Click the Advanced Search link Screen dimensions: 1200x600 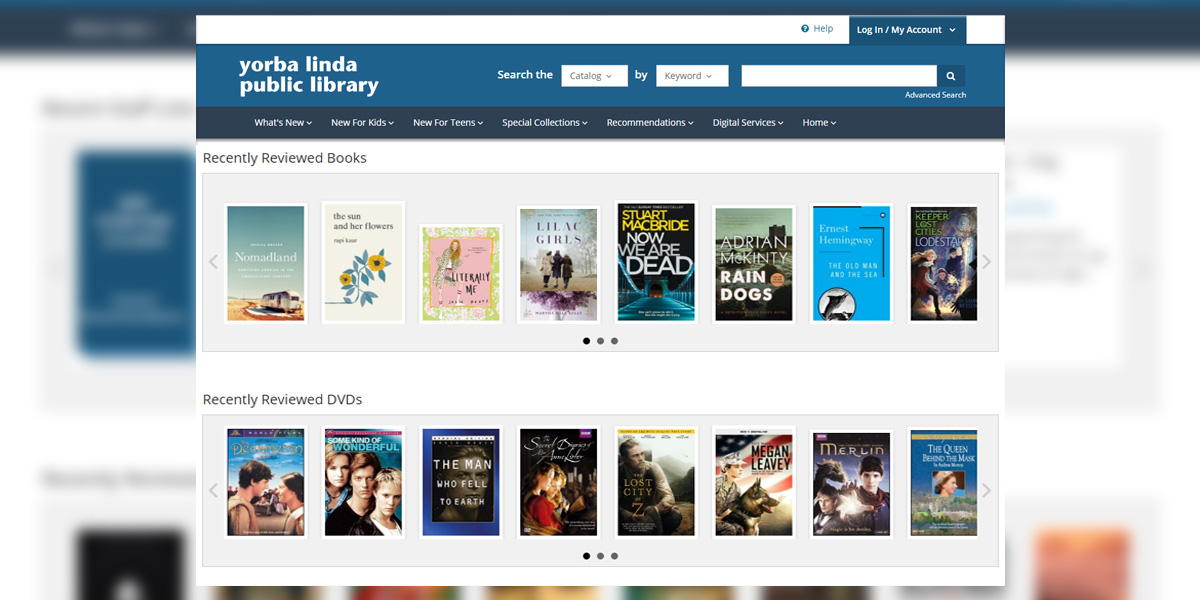point(936,95)
